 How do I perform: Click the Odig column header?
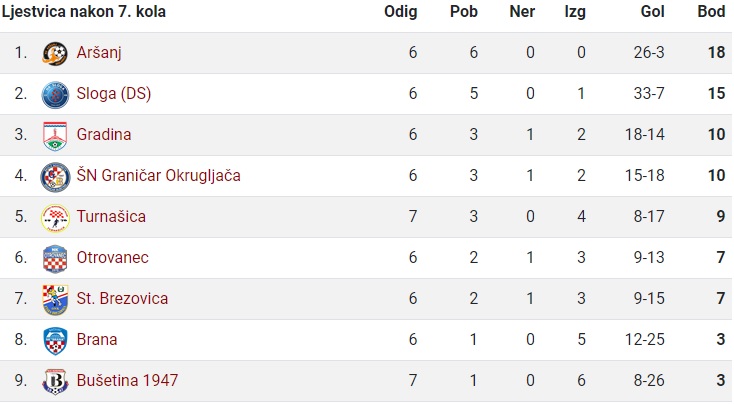[401, 12]
